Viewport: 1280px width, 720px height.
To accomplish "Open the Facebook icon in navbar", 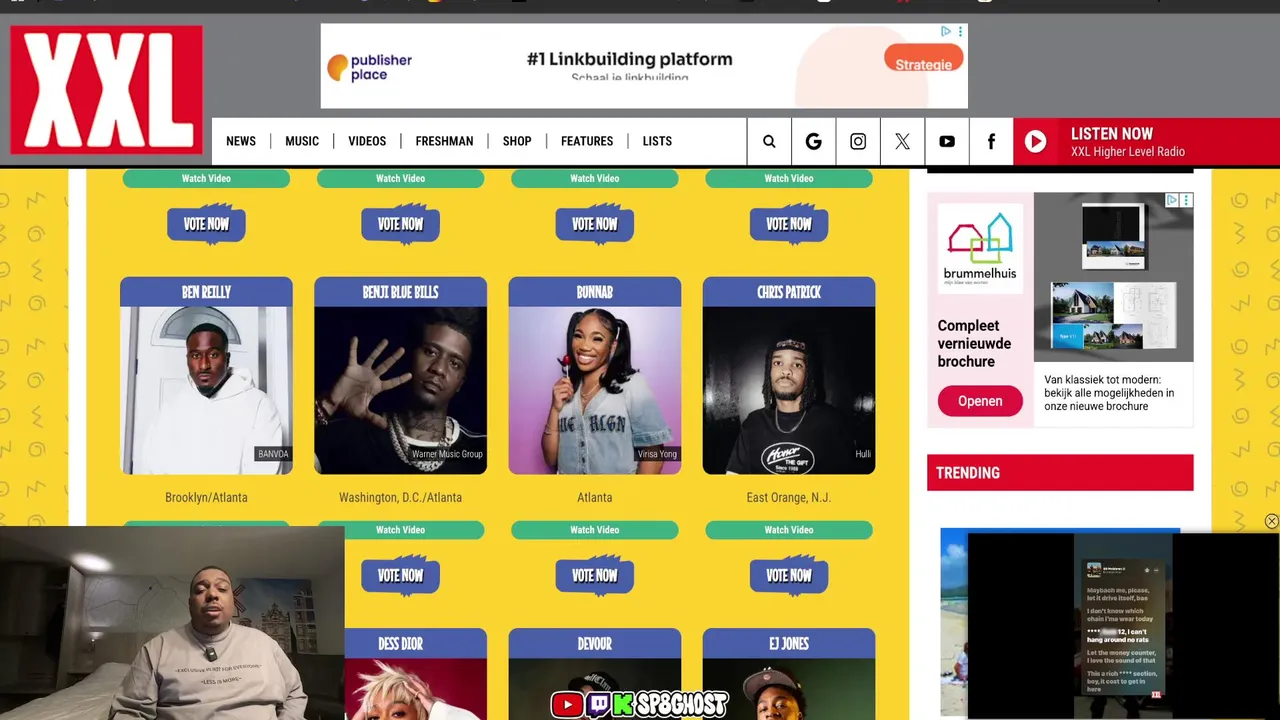I will pos(991,141).
